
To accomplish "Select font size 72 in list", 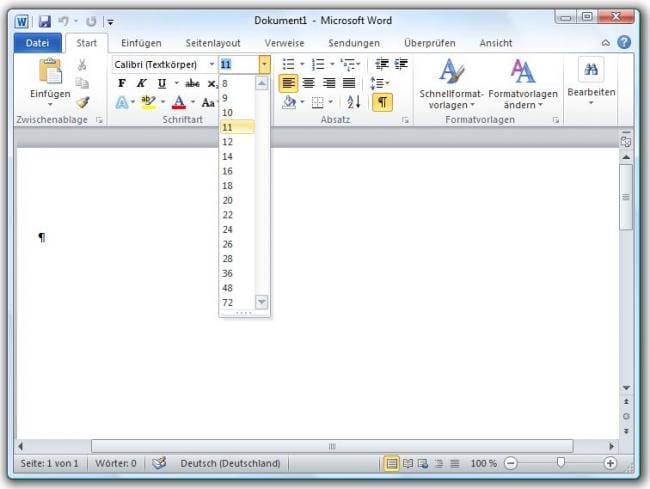I will 238,303.
